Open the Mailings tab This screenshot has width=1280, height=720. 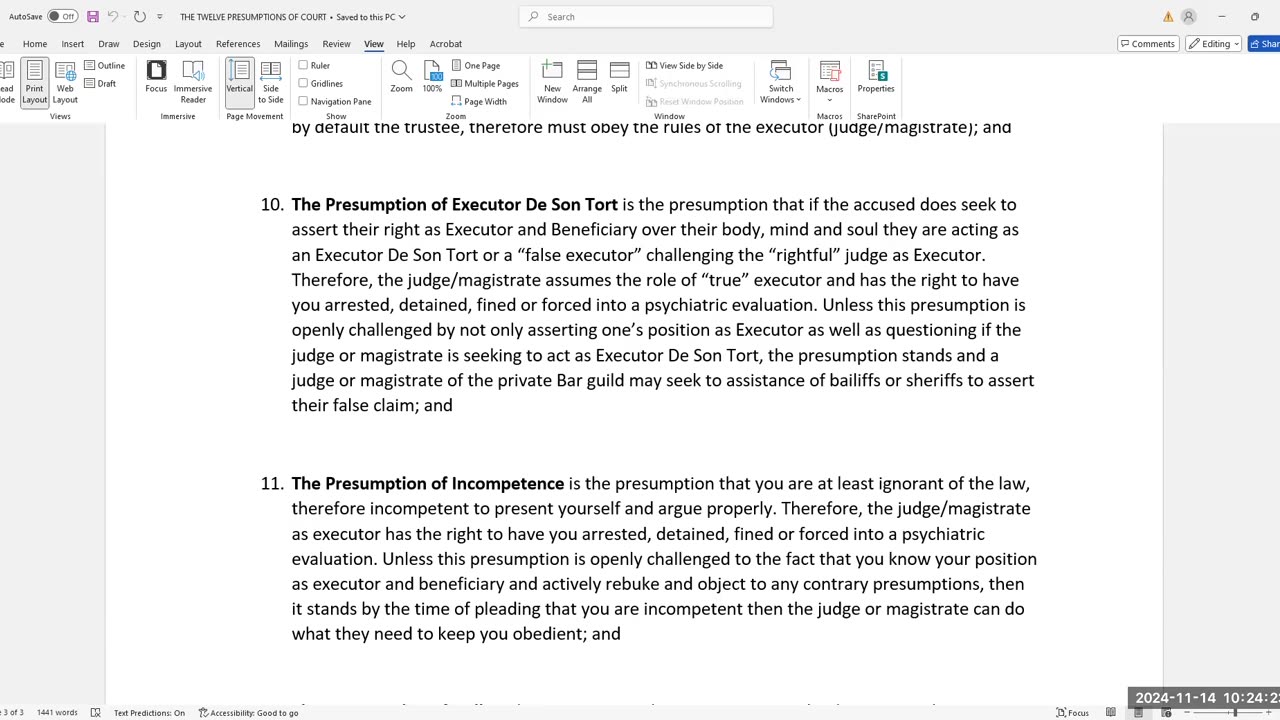click(x=291, y=44)
